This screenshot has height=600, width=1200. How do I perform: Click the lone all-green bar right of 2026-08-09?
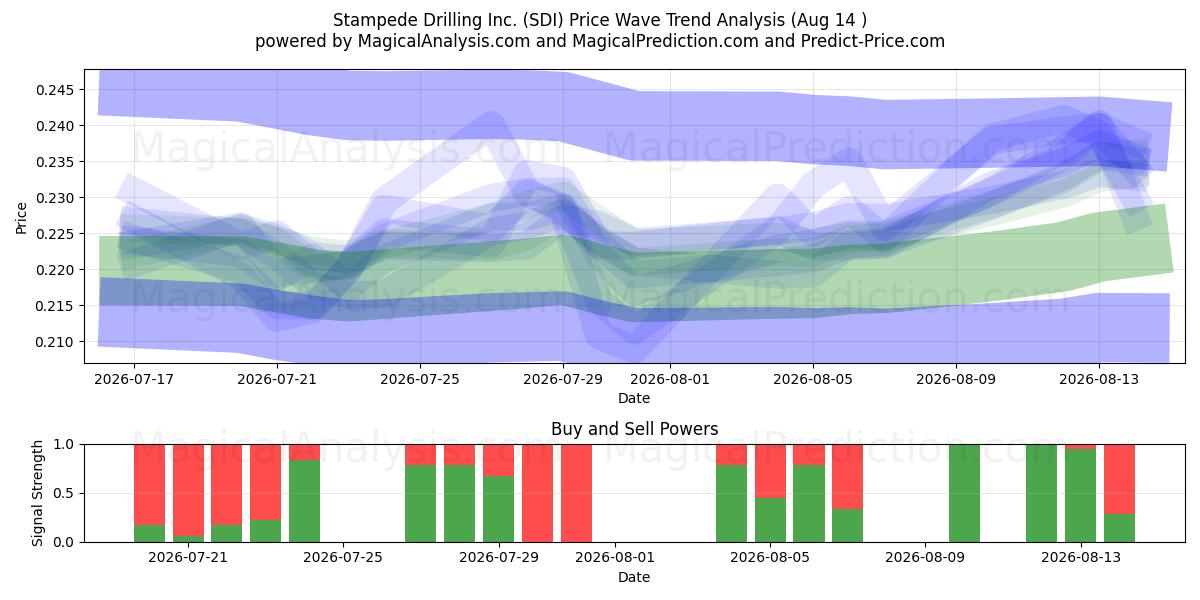pyautogui.click(x=964, y=493)
